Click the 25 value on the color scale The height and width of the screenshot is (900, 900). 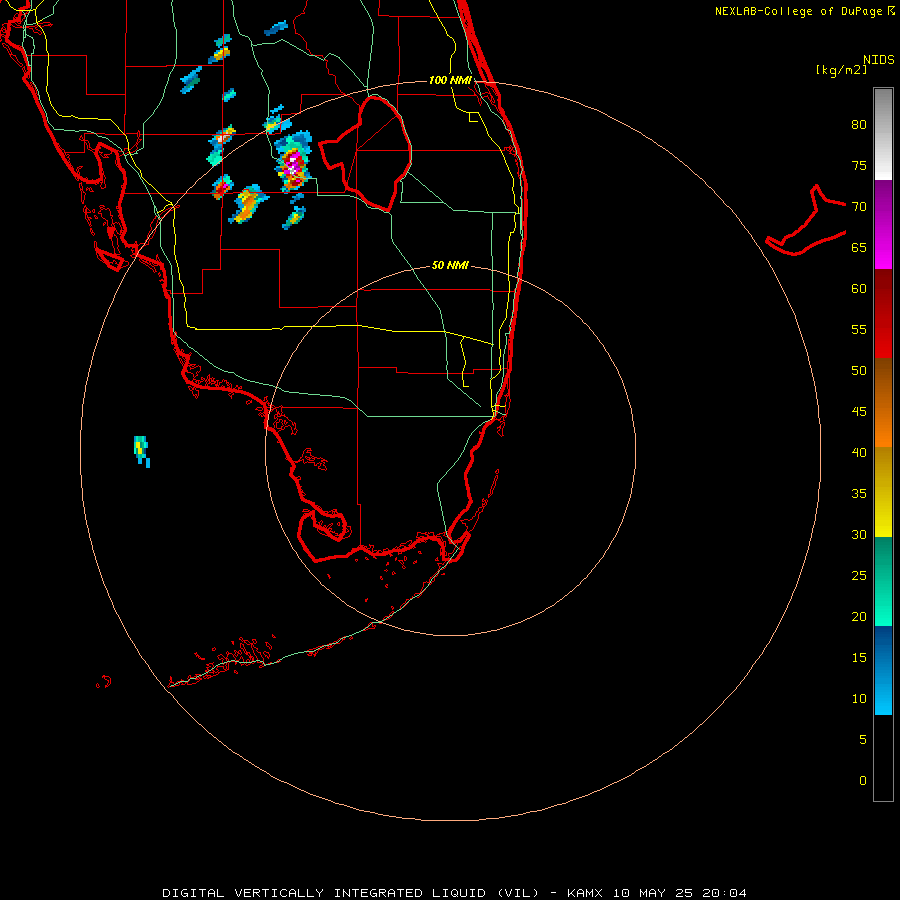(859, 576)
